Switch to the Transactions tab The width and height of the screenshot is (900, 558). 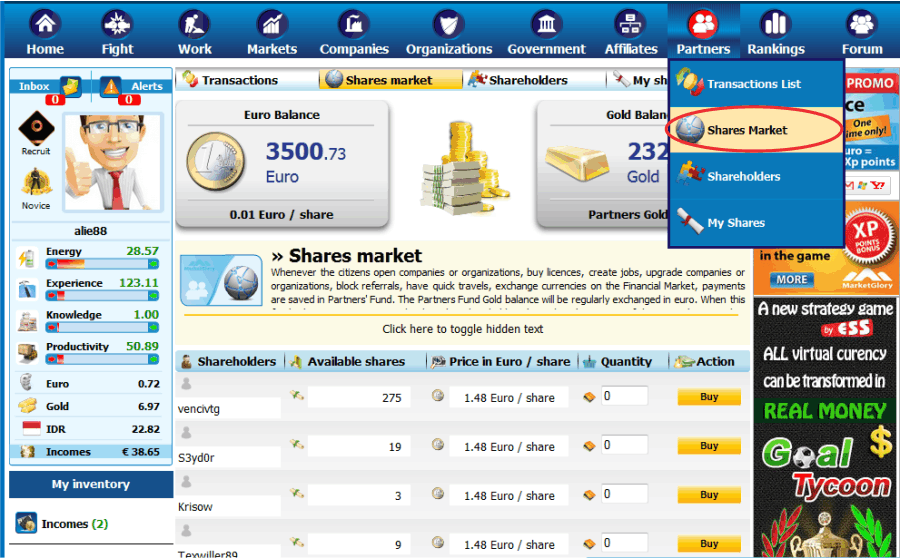click(239, 80)
